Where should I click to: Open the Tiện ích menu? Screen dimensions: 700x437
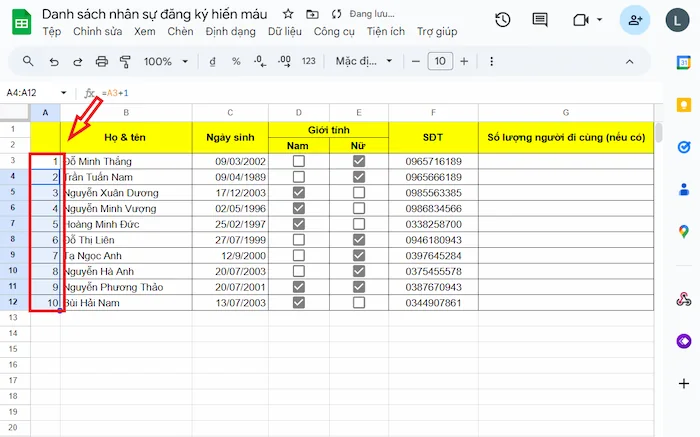(386, 32)
